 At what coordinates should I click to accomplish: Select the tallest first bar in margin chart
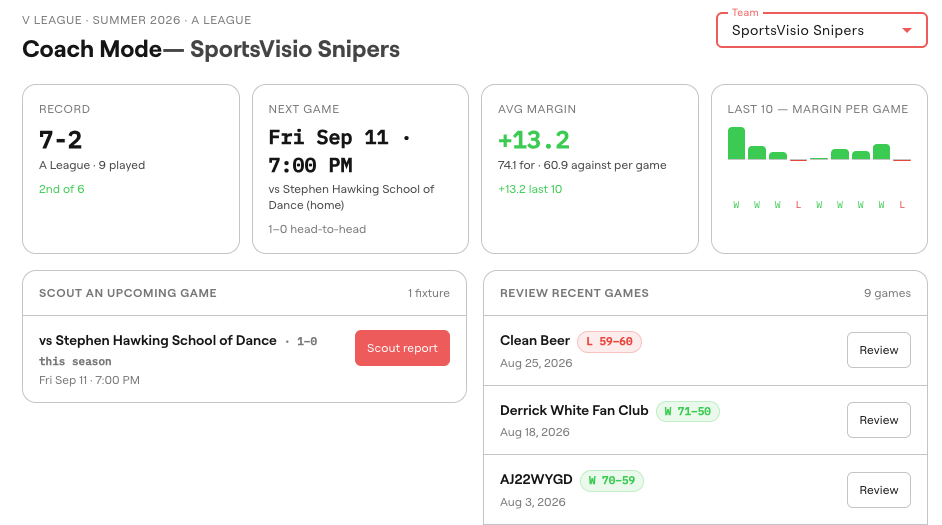click(x=736, y=143)
